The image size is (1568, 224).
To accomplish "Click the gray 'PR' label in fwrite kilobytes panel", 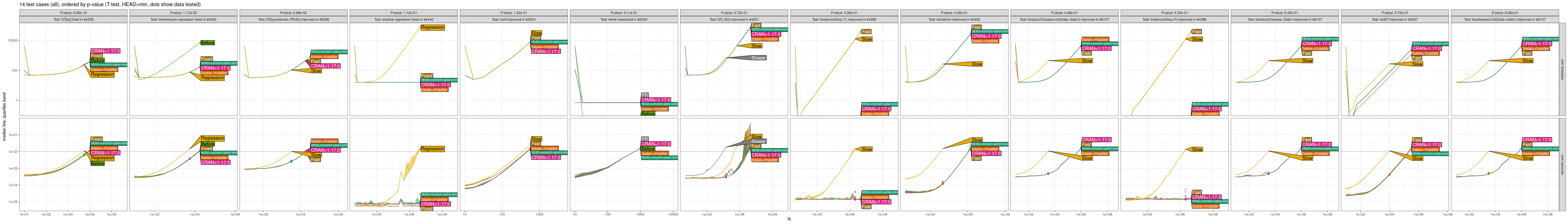I will tap(645, 95).
